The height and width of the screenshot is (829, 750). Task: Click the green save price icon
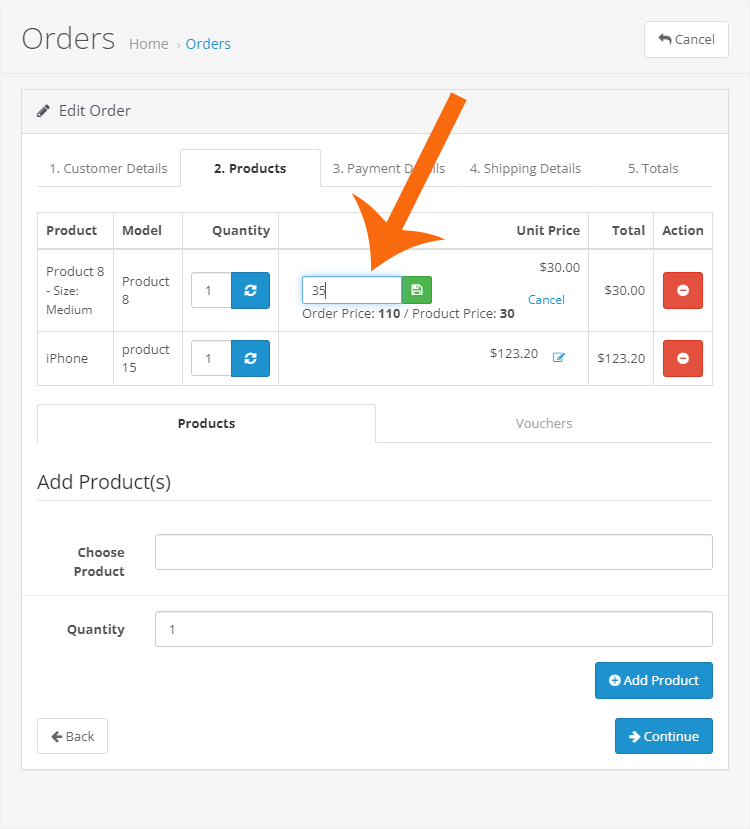click(x=417, y=290)
